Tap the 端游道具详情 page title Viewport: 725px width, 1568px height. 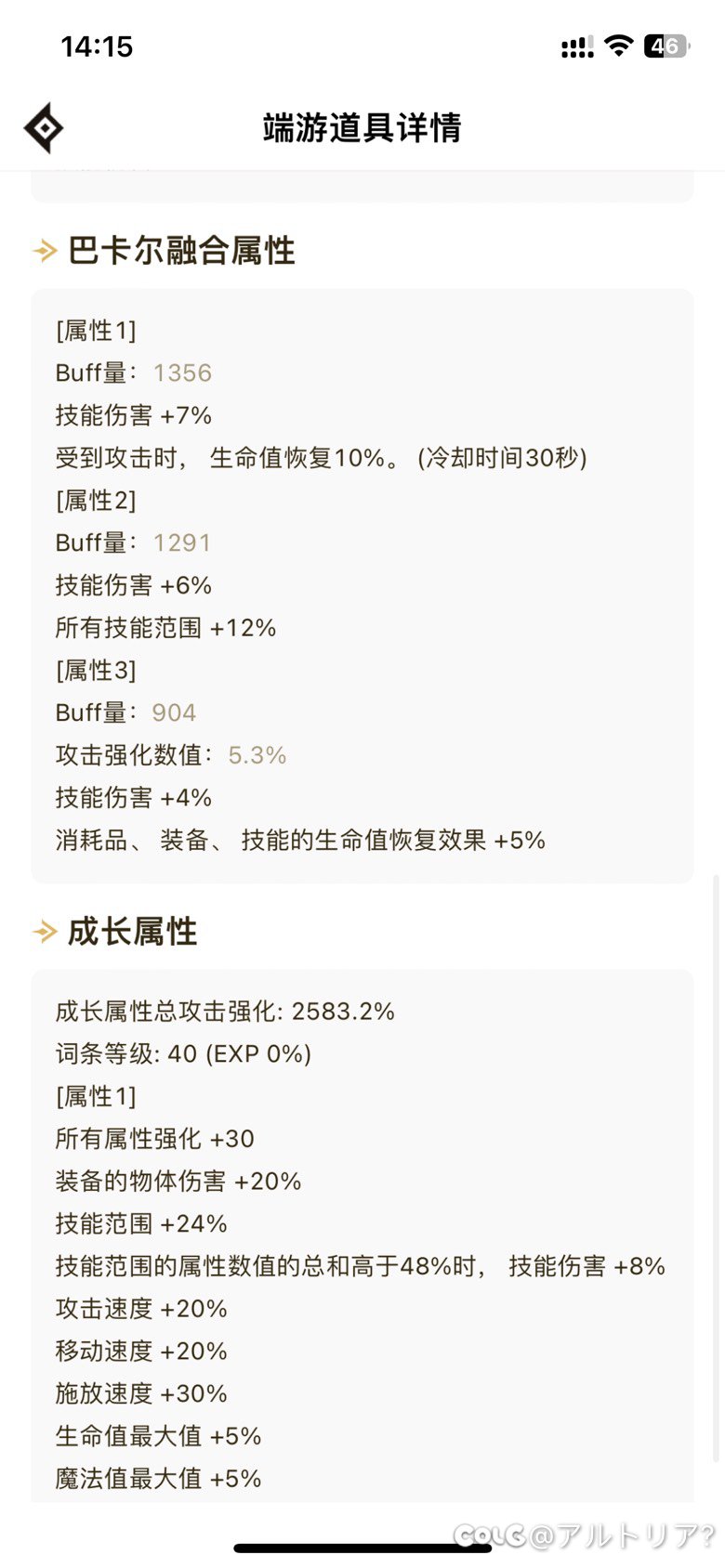(x=362, y=128)
